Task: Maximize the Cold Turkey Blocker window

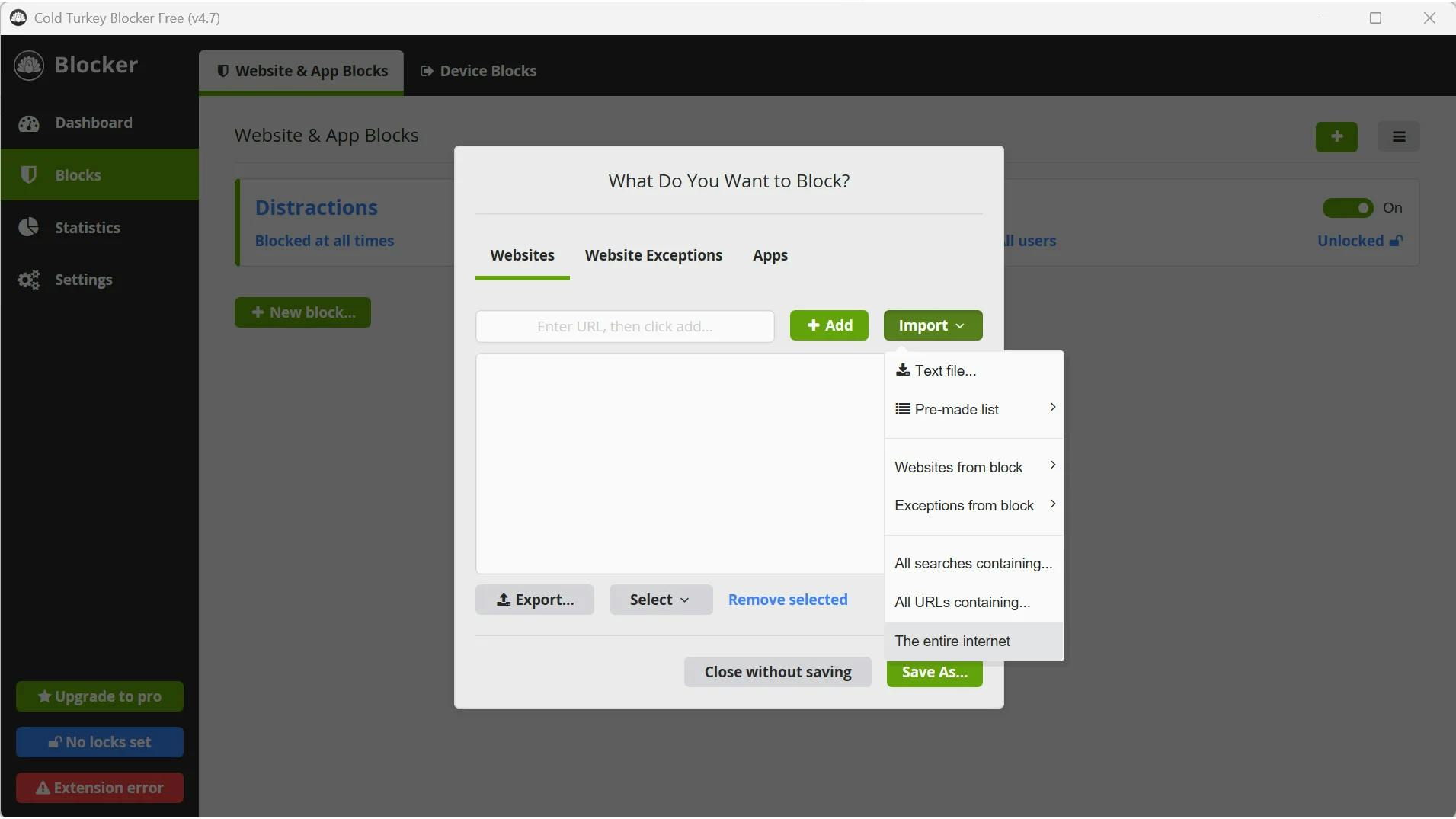Action: click(x=1376, y=18)
